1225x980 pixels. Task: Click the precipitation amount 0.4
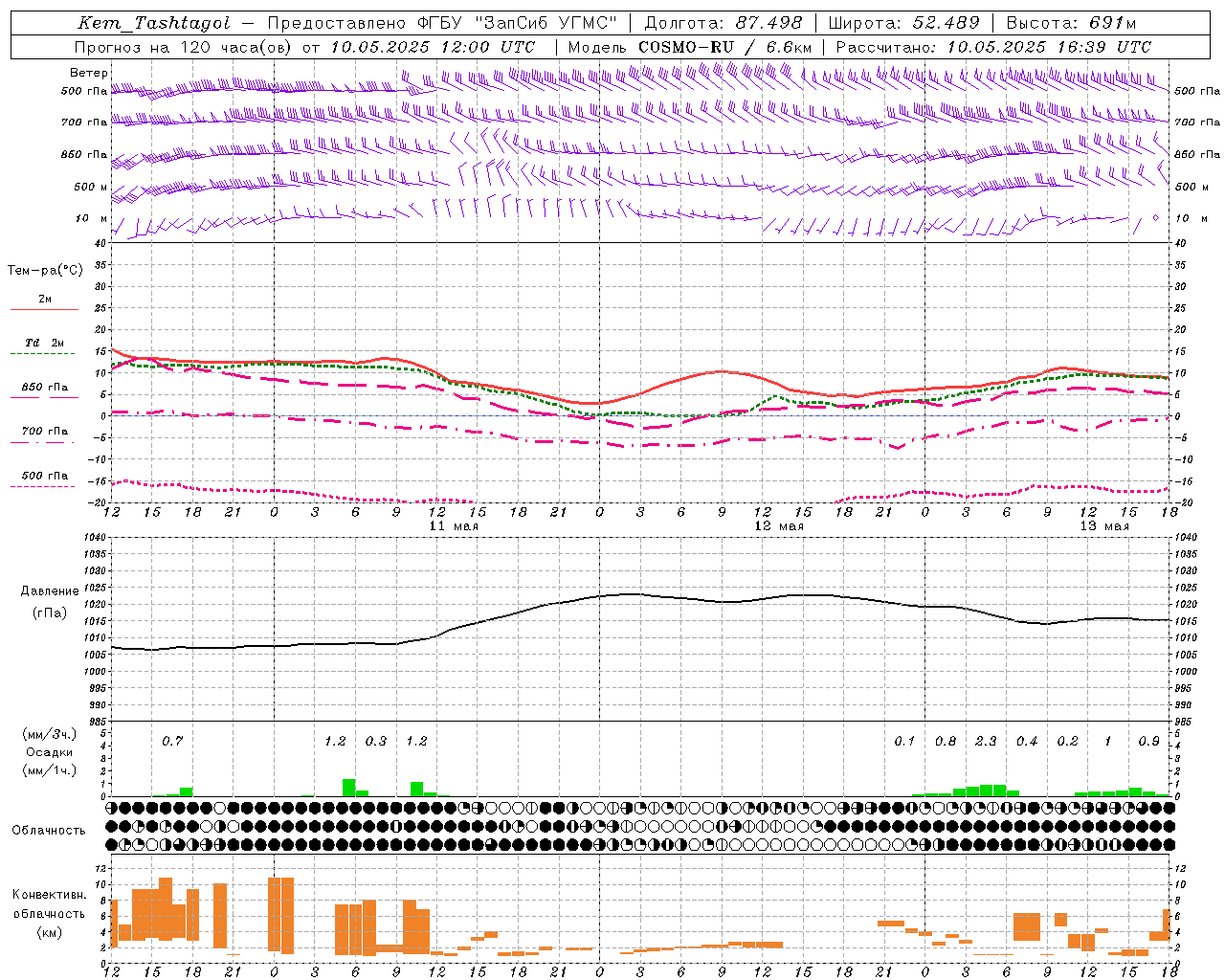tap(1027, 741)
